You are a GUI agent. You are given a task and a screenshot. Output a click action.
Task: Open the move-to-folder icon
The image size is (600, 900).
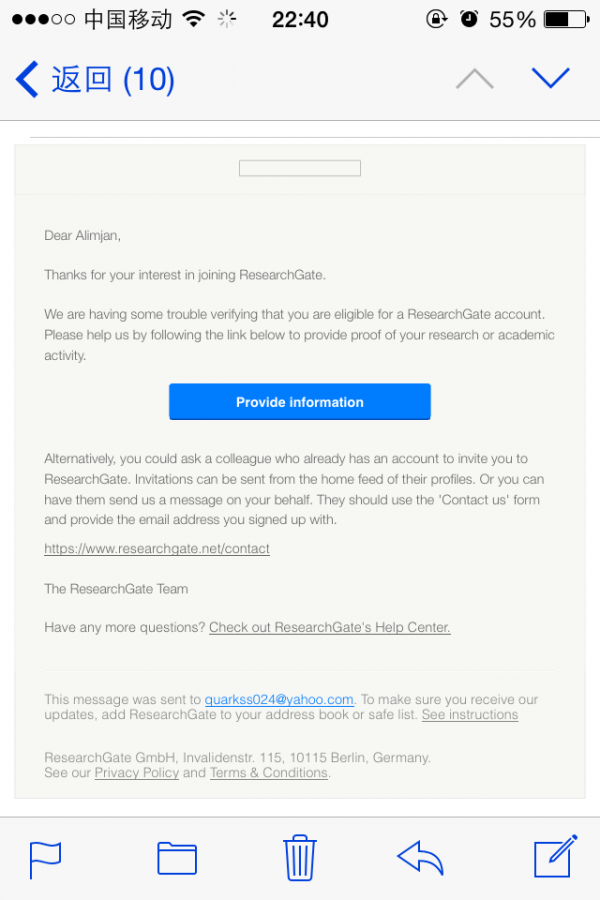[177, 858]
